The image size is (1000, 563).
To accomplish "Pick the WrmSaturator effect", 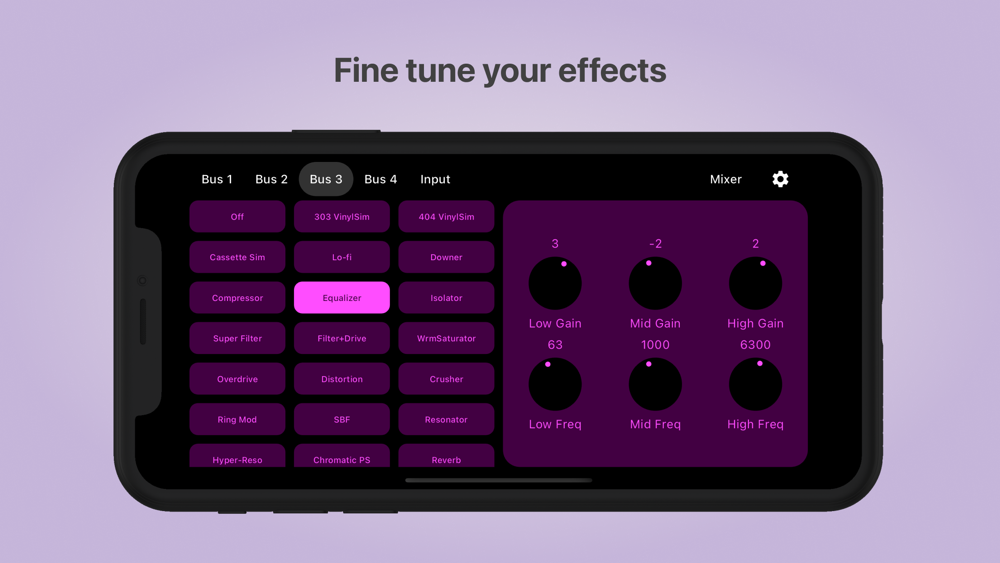I will pyautogui.click(x=446, y=339).
